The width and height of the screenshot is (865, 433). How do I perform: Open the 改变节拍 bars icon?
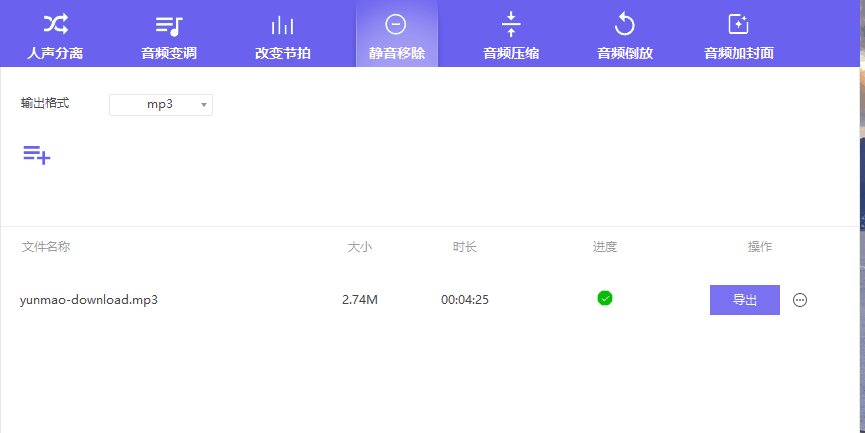click(282, 25)
